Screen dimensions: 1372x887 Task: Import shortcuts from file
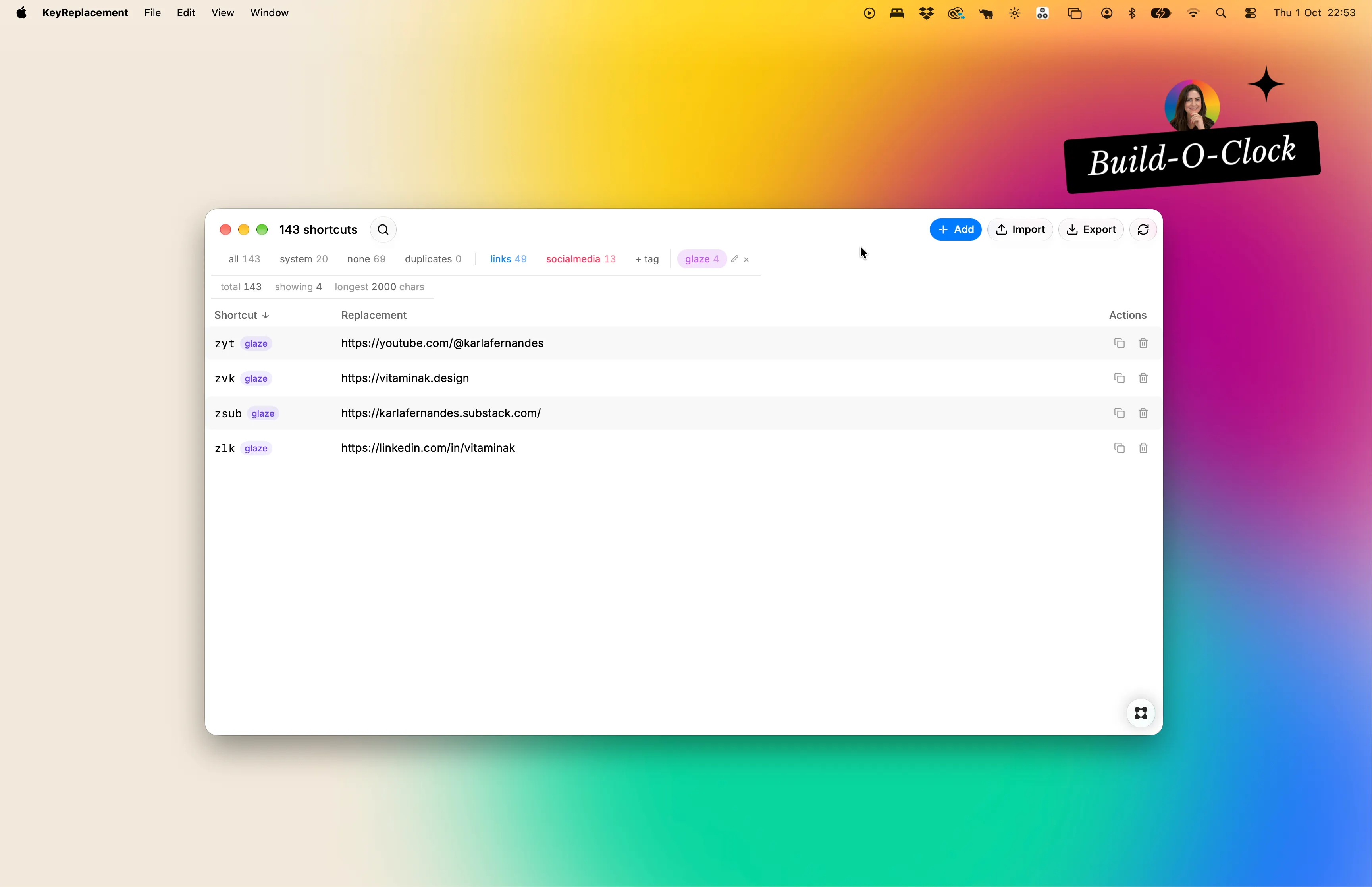pos(1020,230)
